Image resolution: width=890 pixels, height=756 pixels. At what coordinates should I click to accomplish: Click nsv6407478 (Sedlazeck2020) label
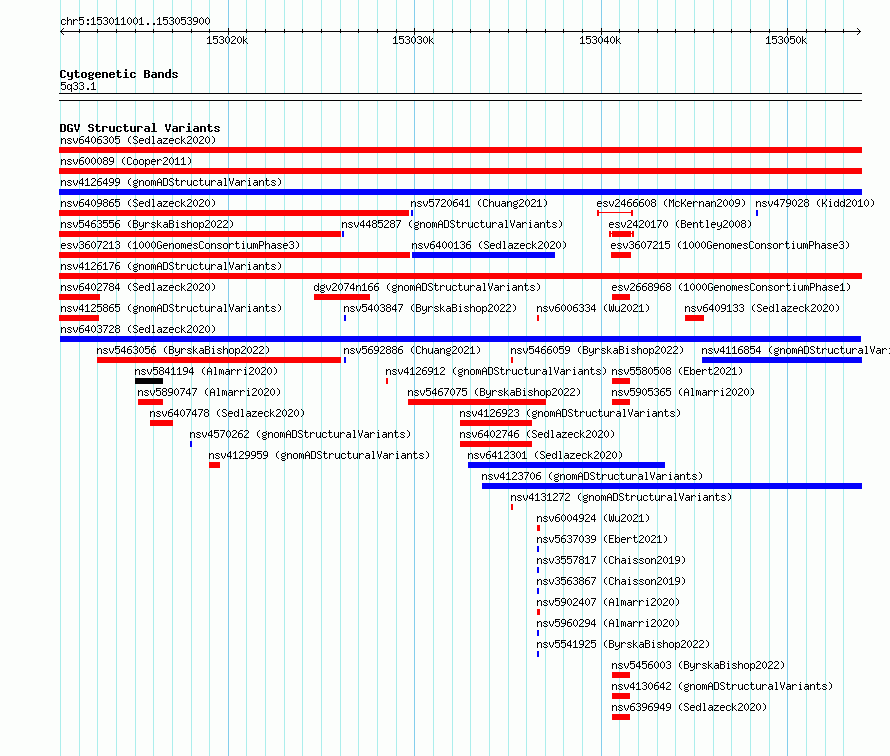coord(227,413)
